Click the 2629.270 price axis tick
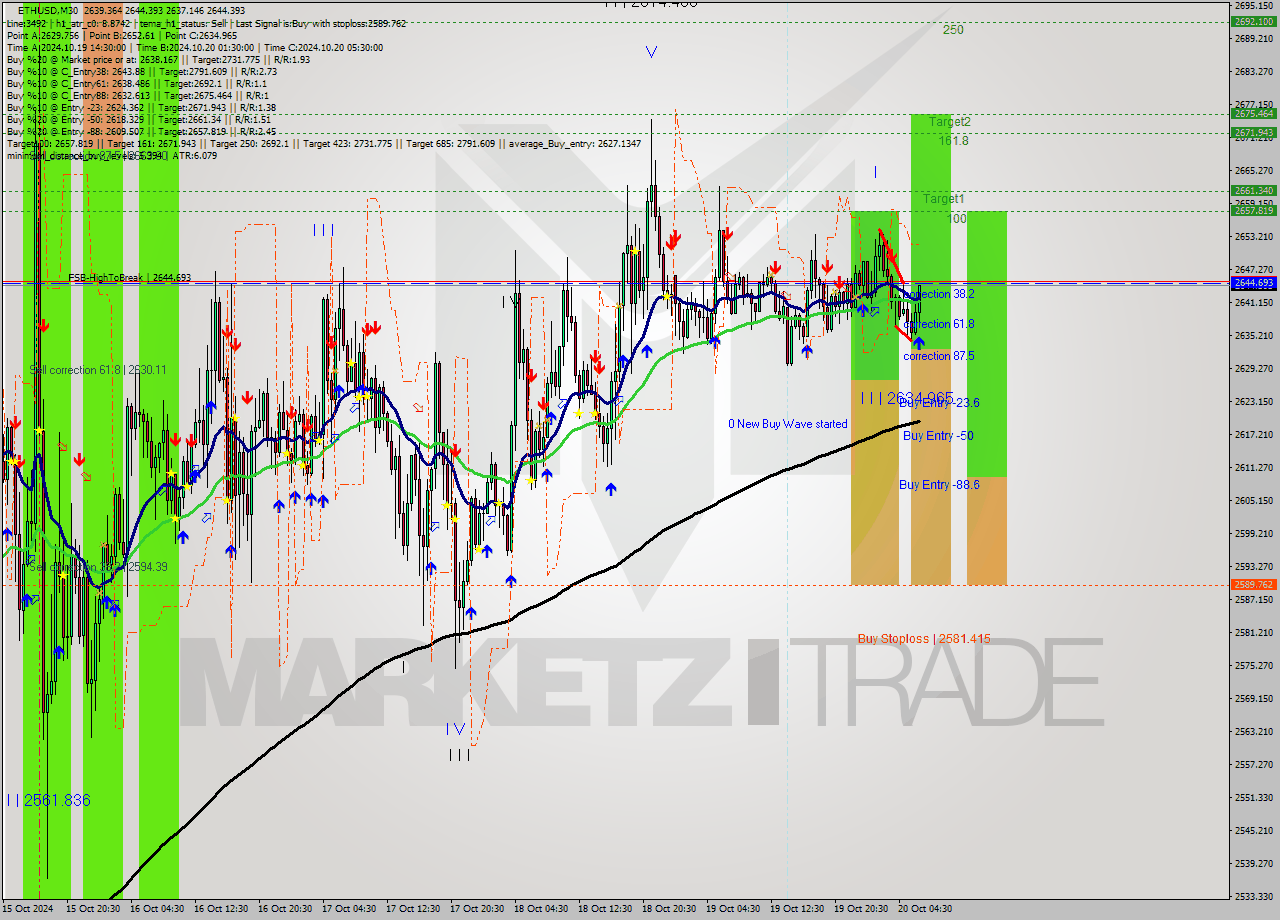1280x920 pixels. (x=1253, y=368)
